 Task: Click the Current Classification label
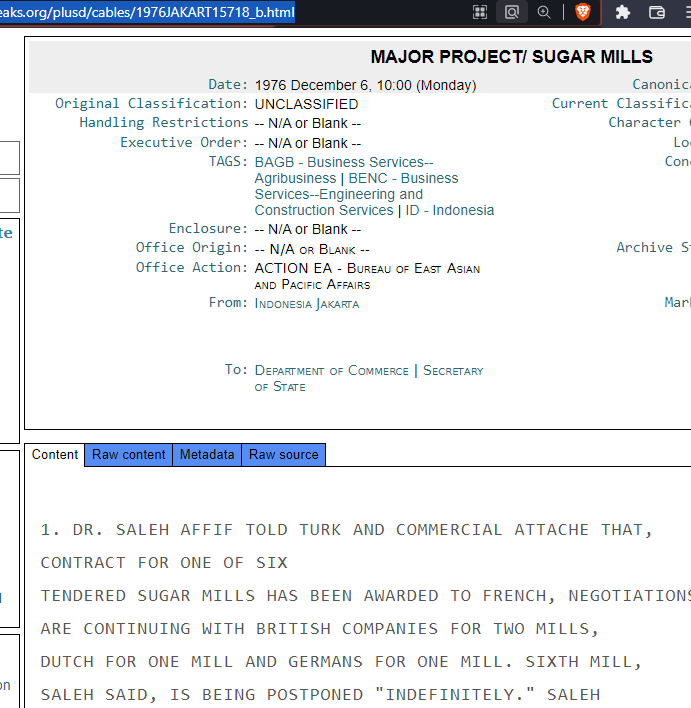(x=621, y=104)
